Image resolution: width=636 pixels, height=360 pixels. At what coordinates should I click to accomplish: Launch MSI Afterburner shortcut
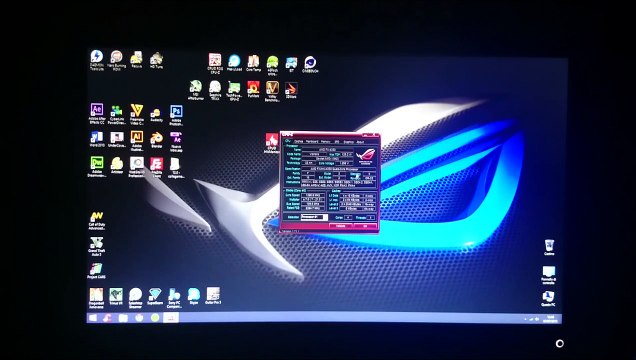pos(196,90)
